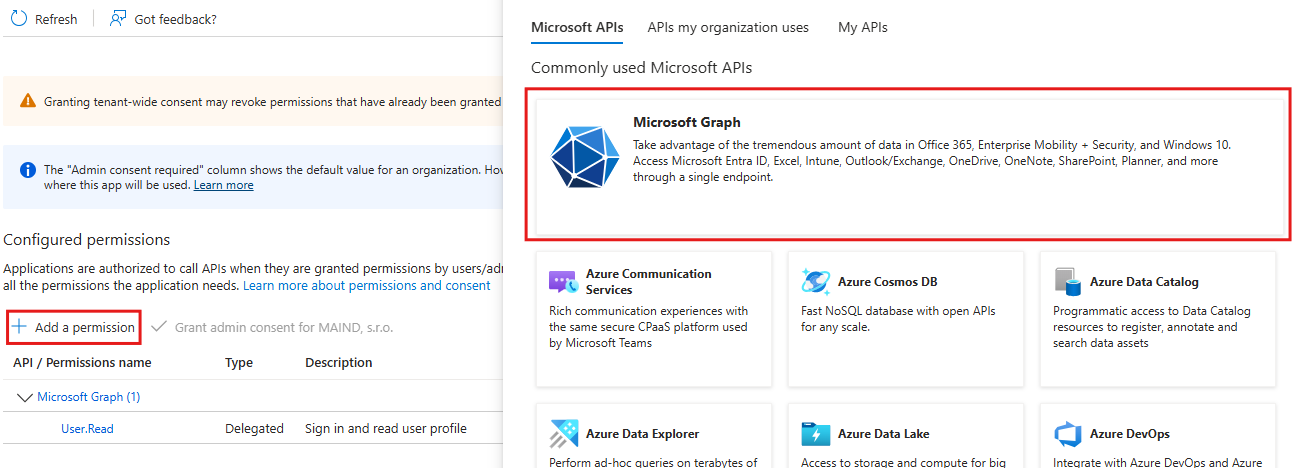The image size is (1309, 468).
Task: Click the Description column header
Action: [x=339, y=363]
